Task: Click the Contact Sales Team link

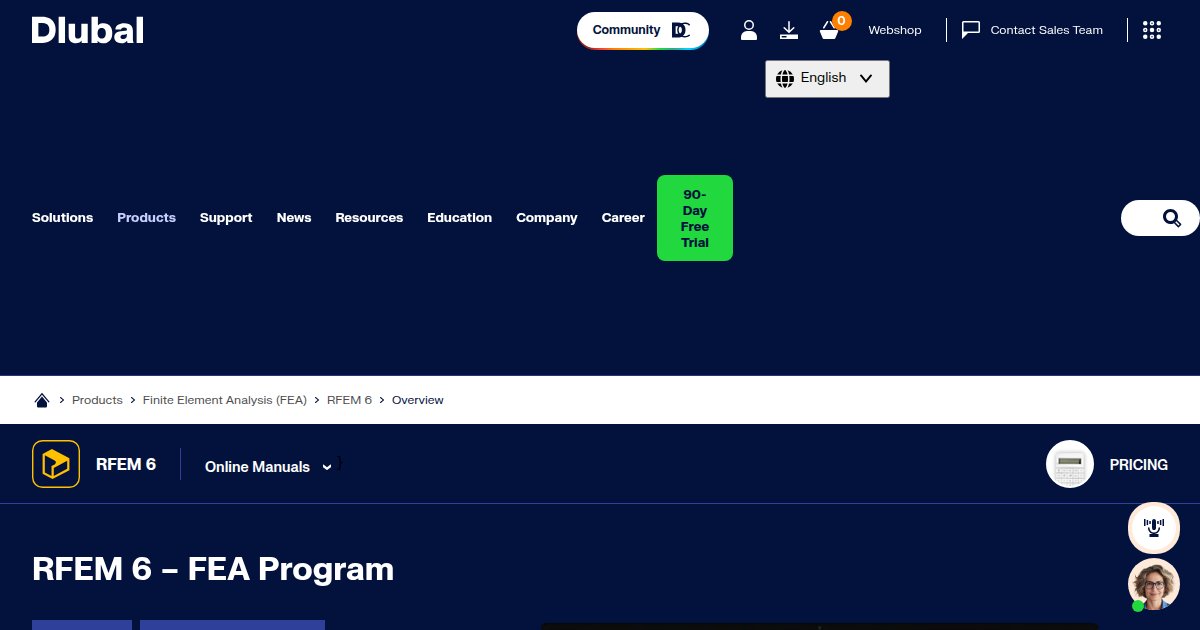Action: click(1046, 30)
